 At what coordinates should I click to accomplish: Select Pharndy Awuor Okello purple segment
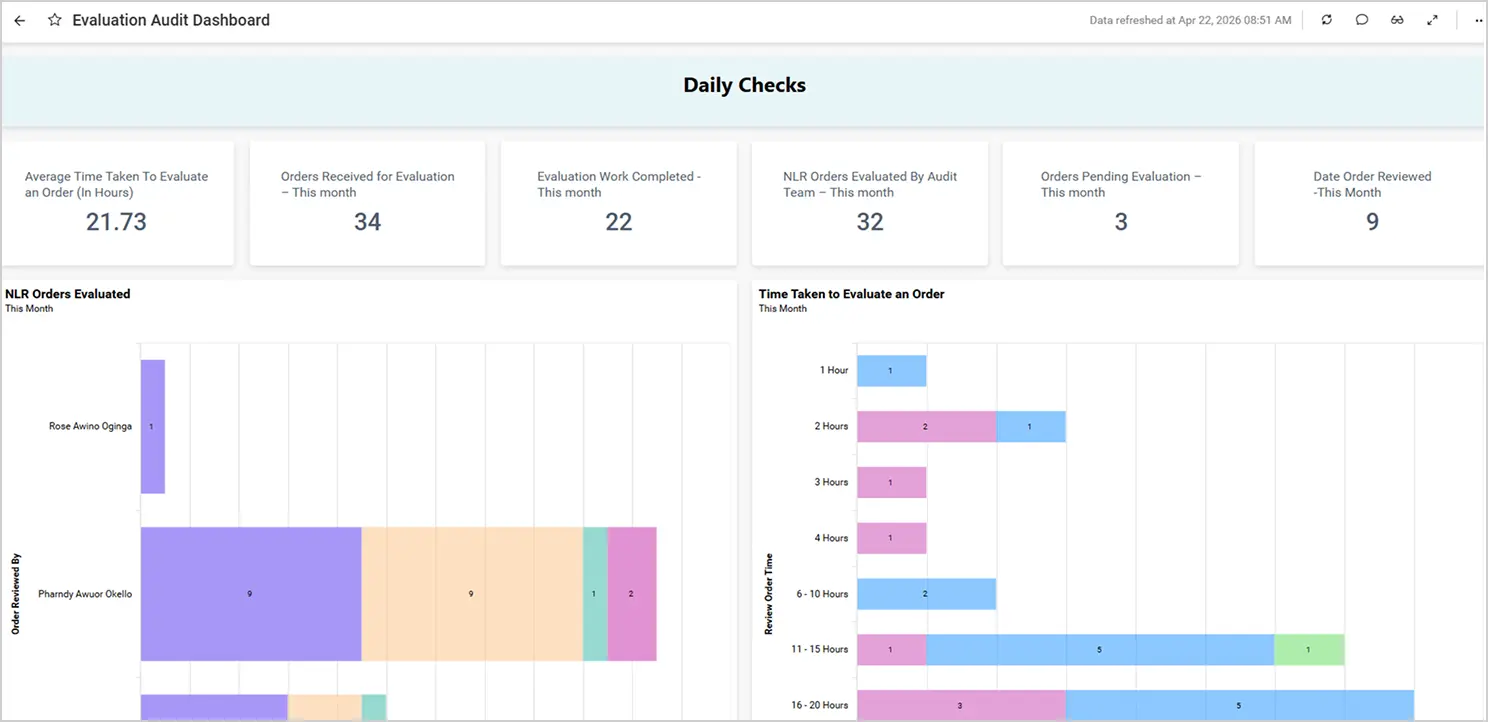pyautogui.click(x=251, y=594)
